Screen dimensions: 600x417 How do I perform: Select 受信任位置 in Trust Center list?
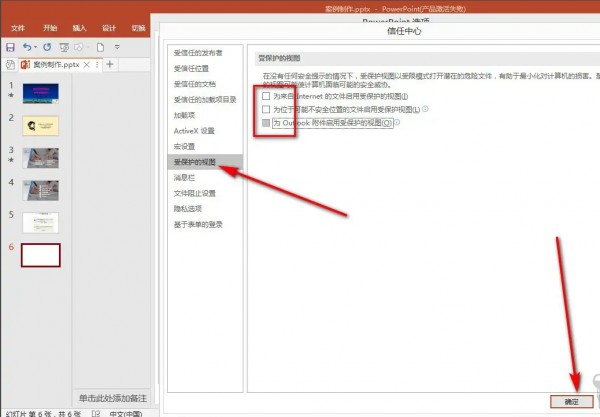[x=191, y=68]
